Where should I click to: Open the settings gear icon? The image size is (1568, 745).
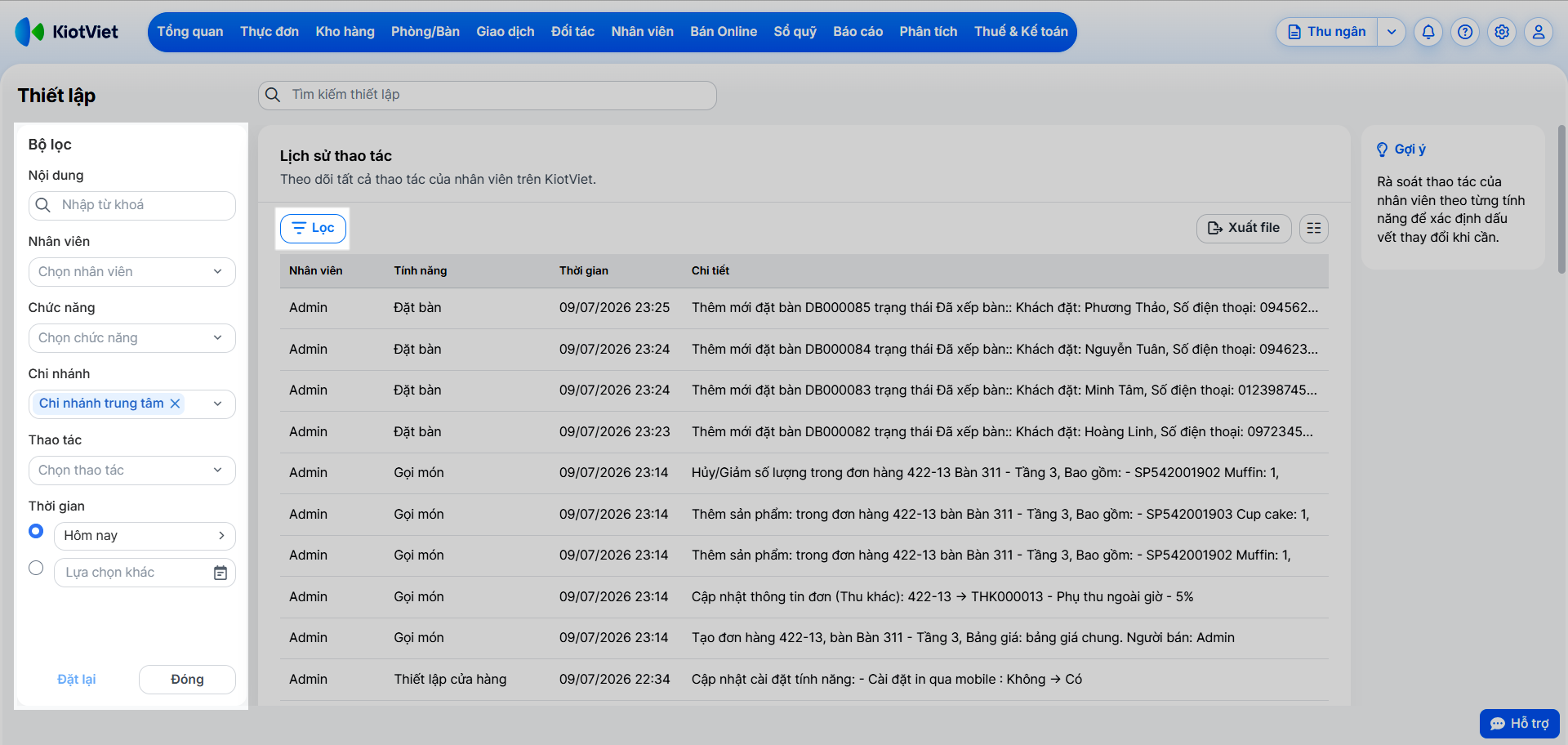pyautogui.click(x=1502, y=32)
